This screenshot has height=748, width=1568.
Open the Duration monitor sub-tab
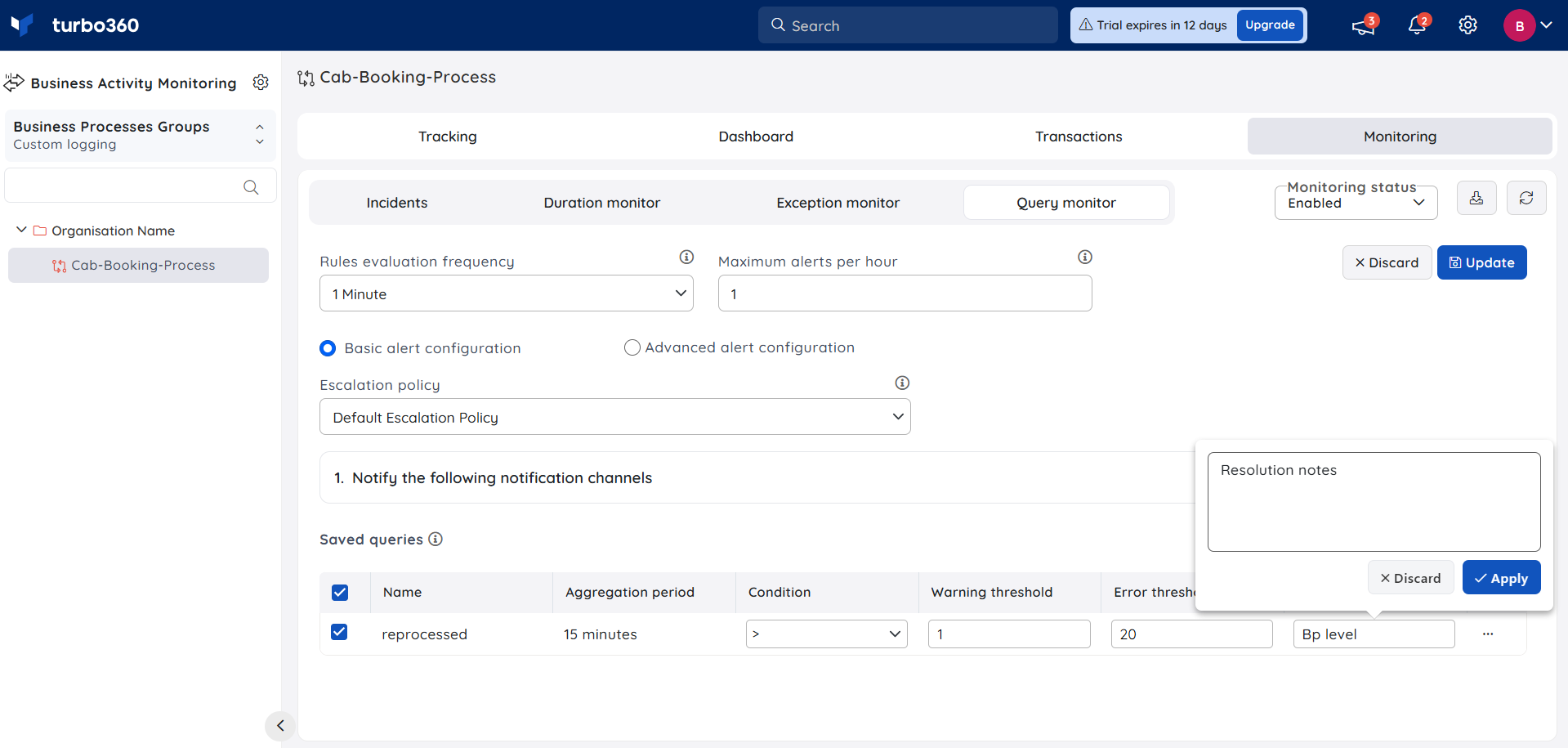point(602,203)
